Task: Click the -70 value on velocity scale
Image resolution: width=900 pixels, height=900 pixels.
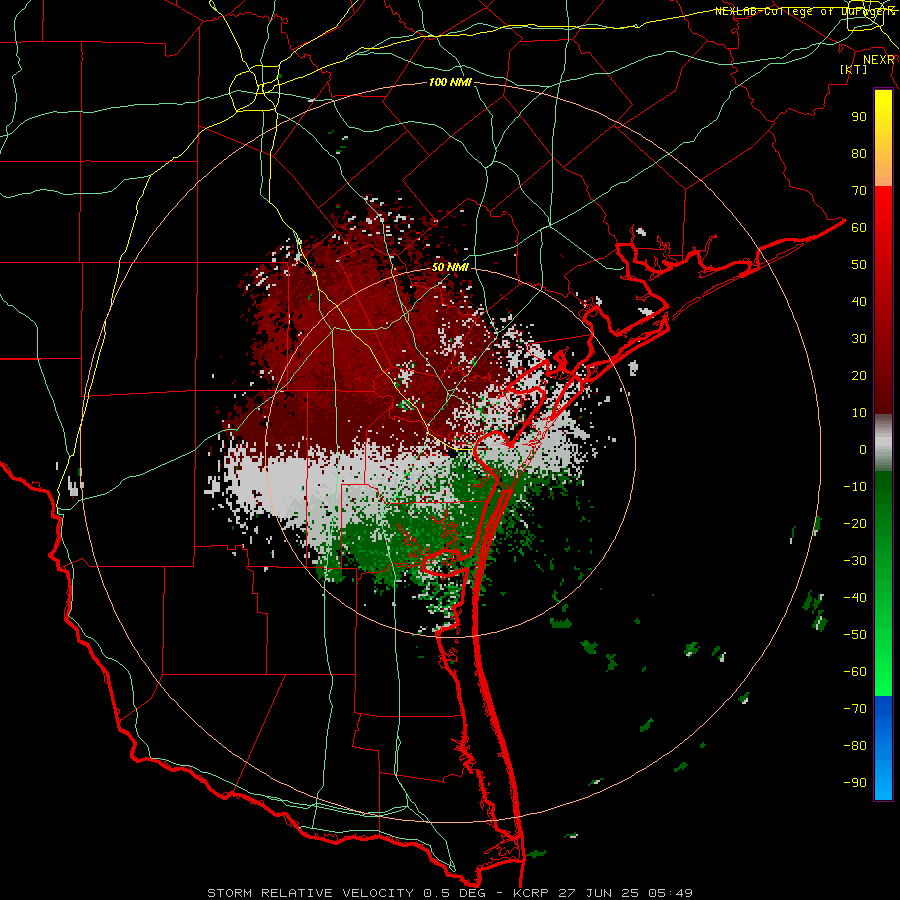Action: tap(855, 709)
